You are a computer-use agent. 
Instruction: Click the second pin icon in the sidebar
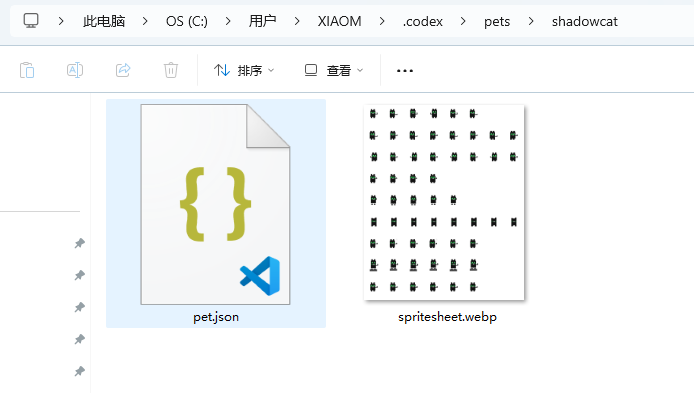pos(80,275)
